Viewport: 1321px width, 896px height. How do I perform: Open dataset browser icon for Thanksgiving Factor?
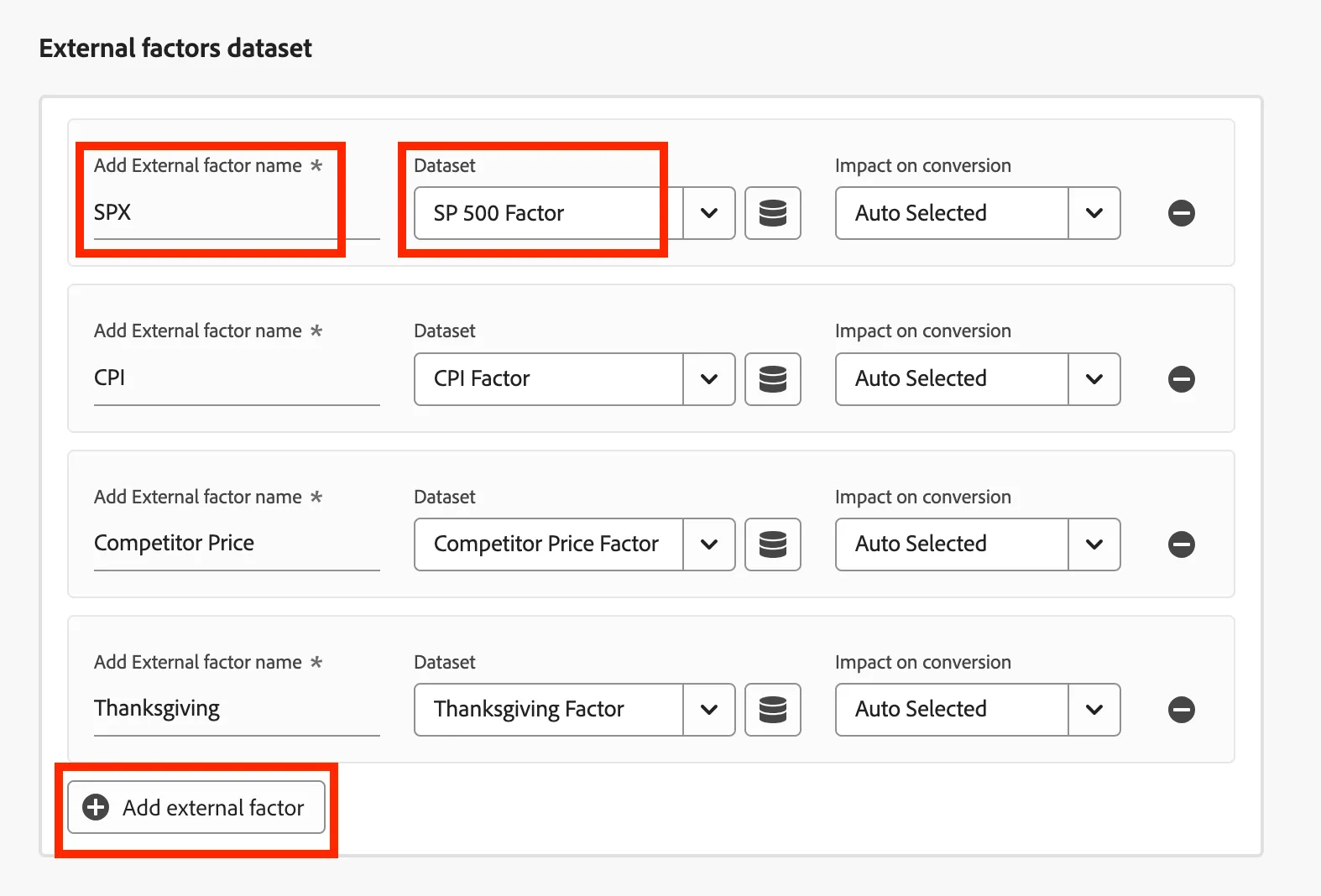click(x=773, y=710)
